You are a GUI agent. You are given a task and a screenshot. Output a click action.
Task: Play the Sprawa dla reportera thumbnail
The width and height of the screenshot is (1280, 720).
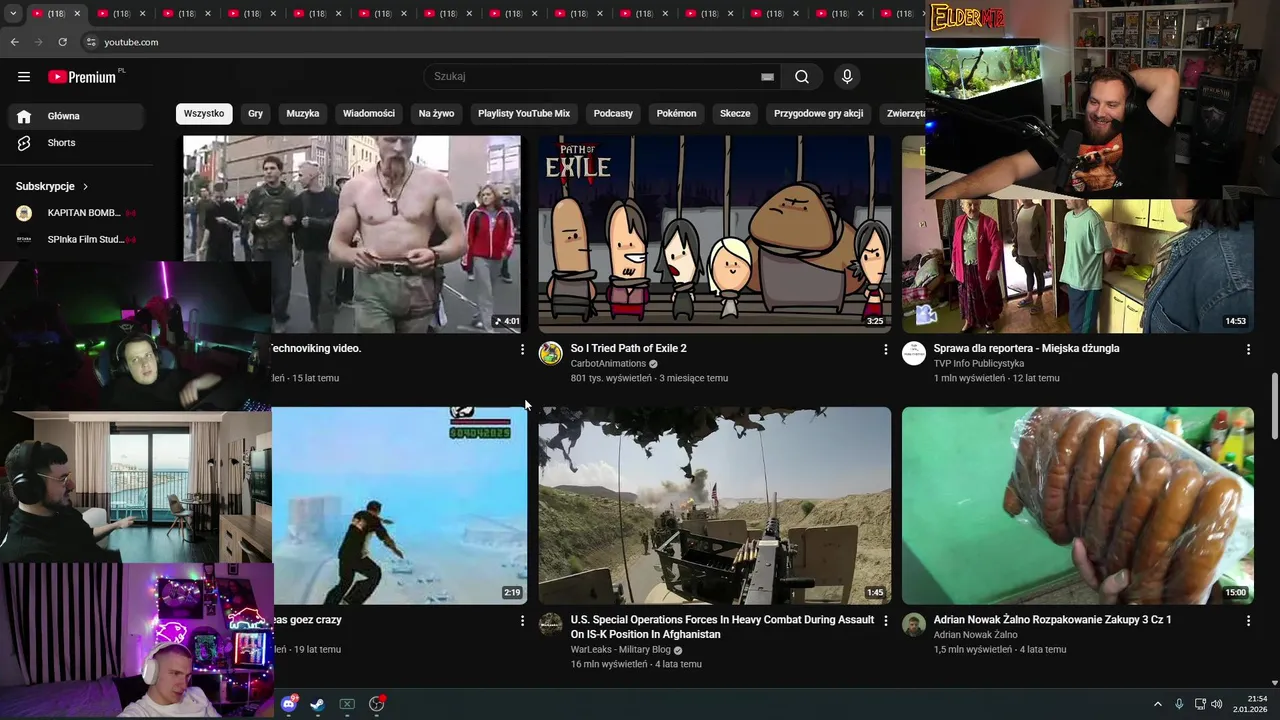1078,266
